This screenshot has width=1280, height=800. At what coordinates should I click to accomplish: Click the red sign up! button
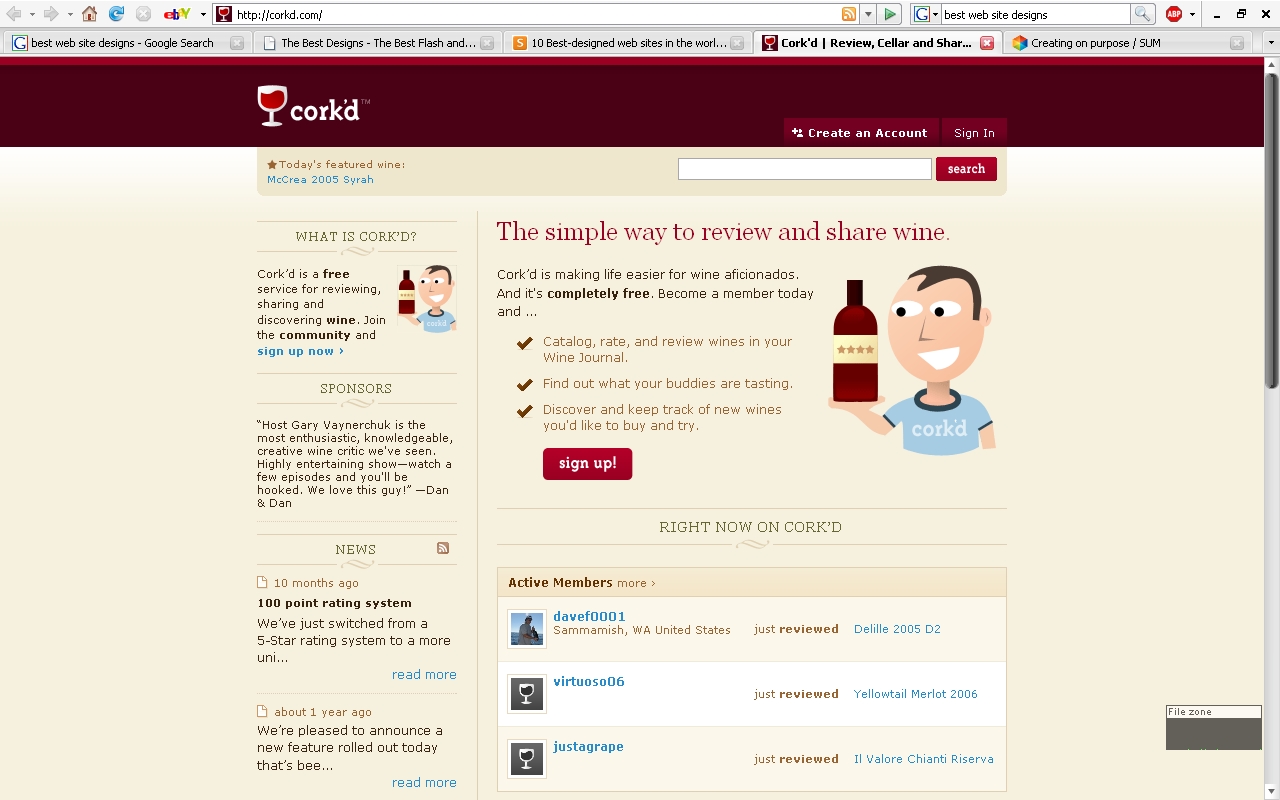click(x=587, y=463)
